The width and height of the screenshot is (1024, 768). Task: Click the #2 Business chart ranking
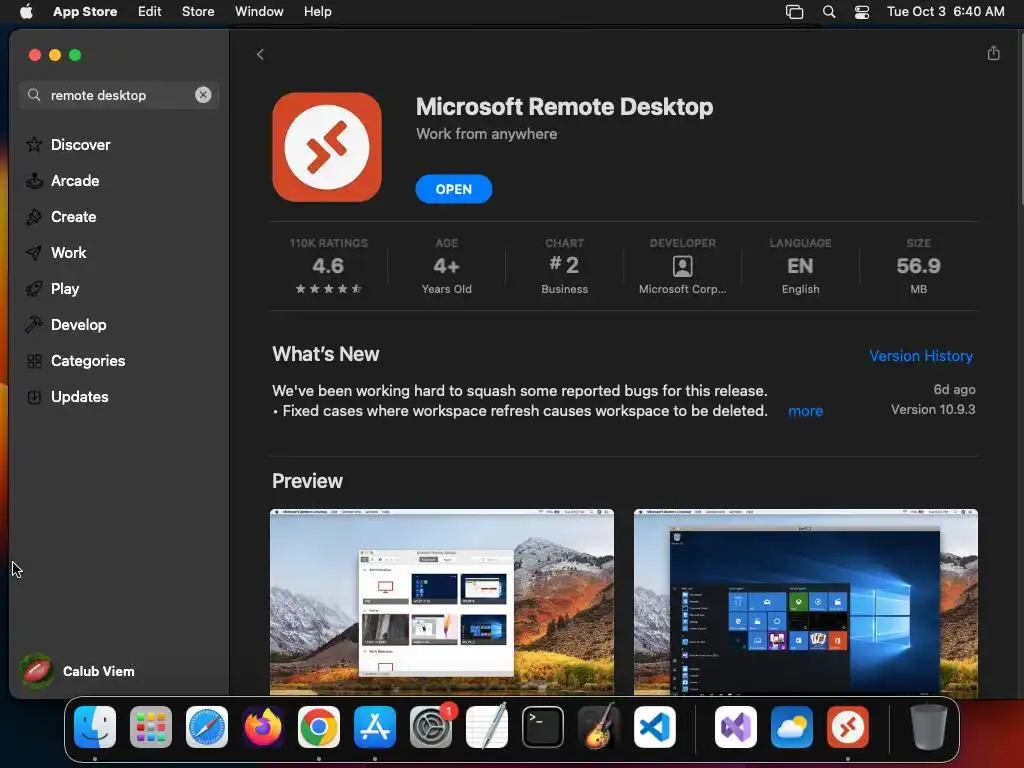coord(564,266)
